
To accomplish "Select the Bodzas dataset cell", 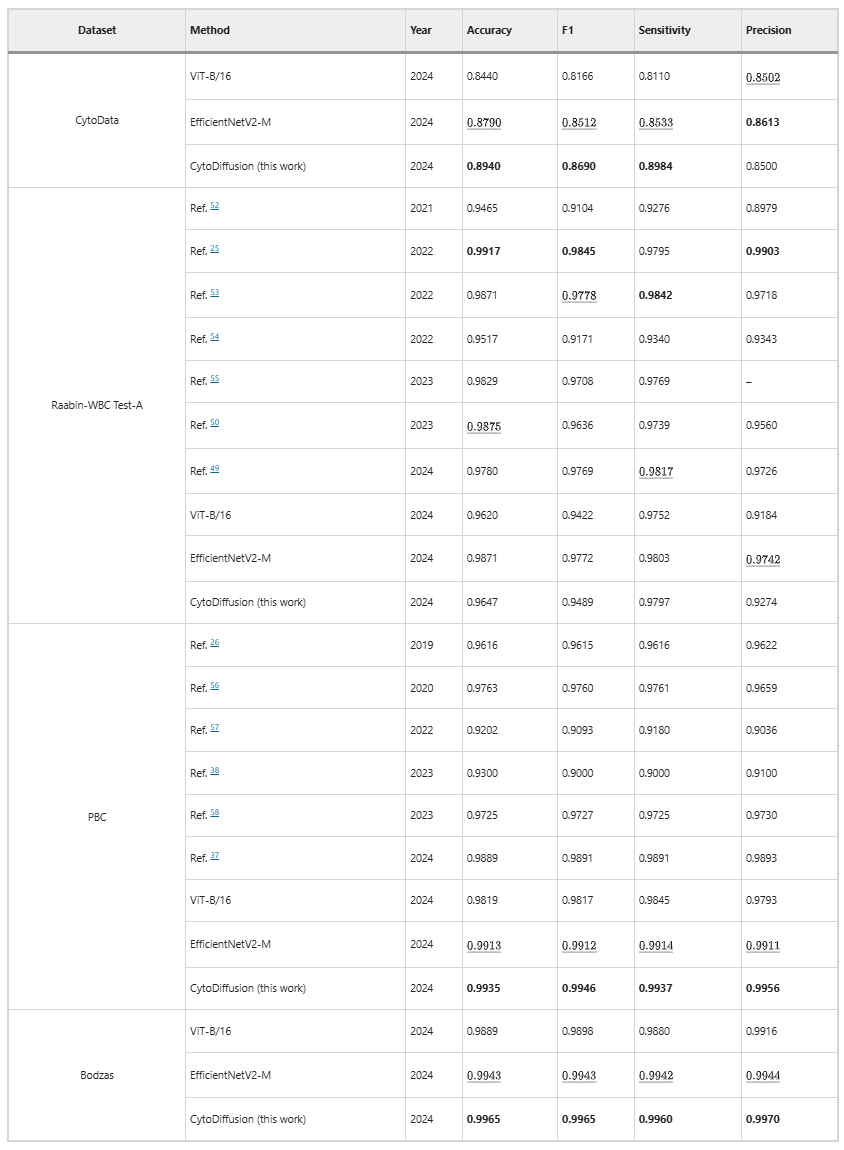I will (x=97, y=1076).
